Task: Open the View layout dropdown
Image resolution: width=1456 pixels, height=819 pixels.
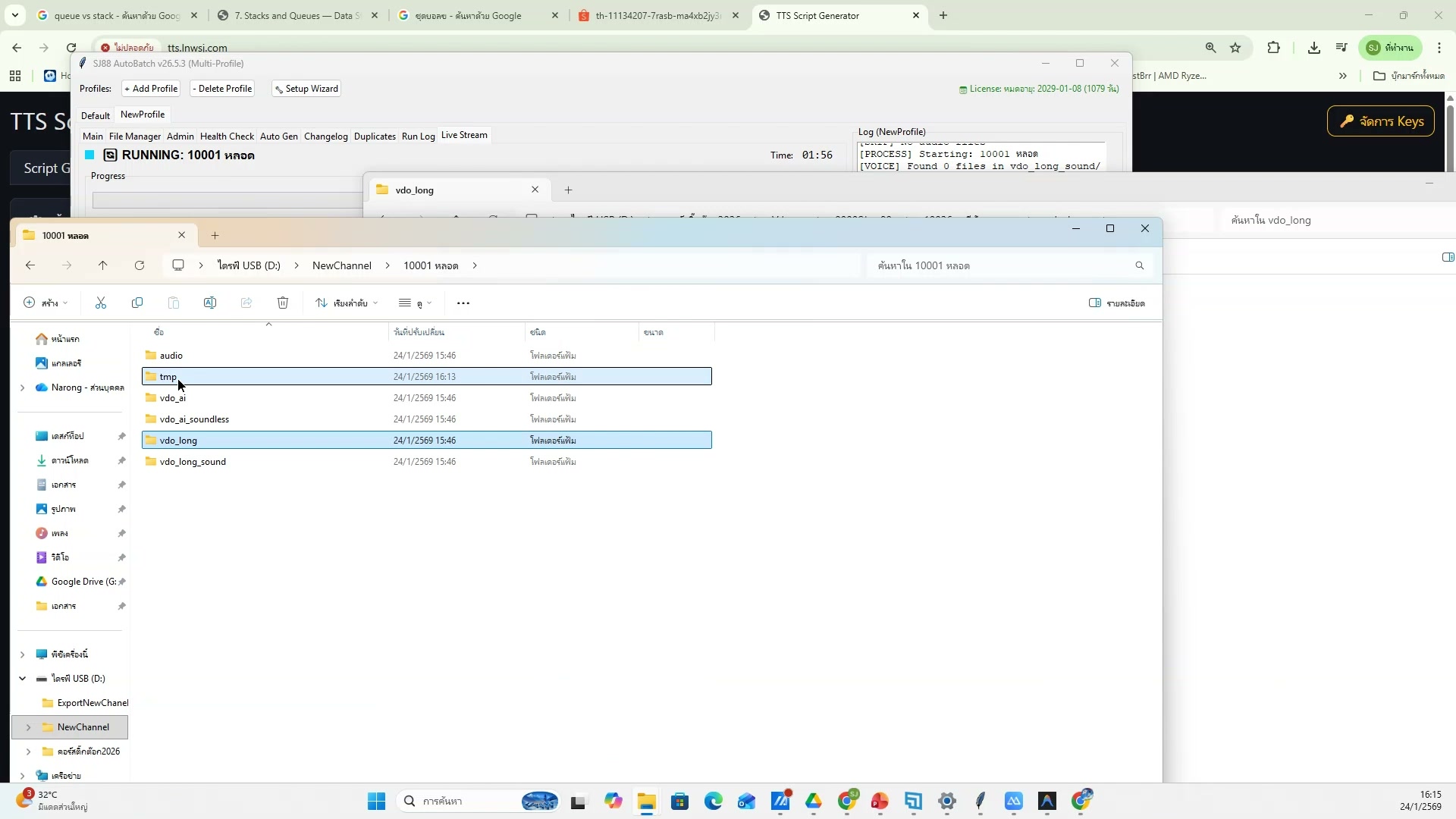Action: tap(415, 303)
